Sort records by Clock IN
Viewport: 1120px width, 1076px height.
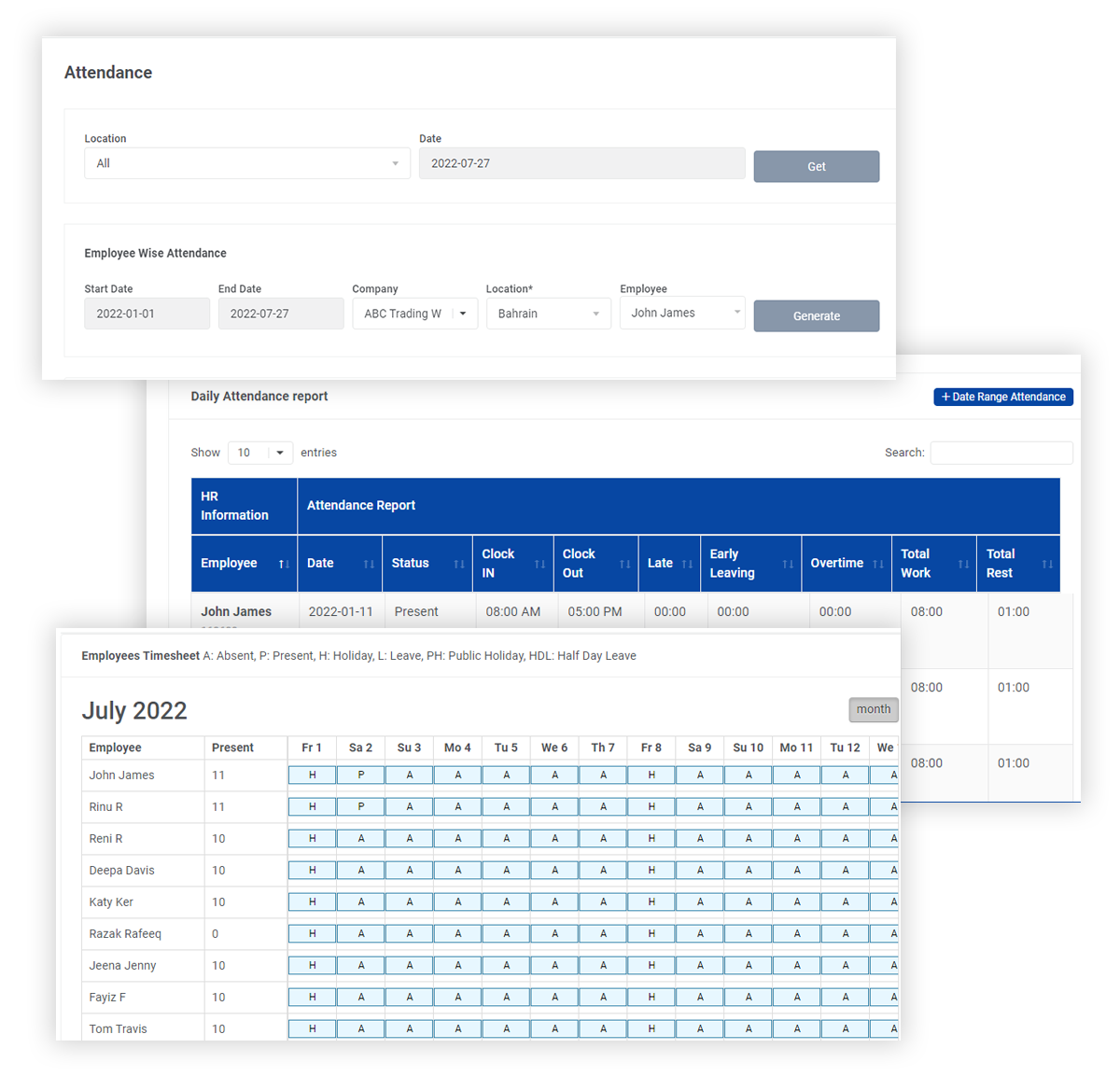539,564
